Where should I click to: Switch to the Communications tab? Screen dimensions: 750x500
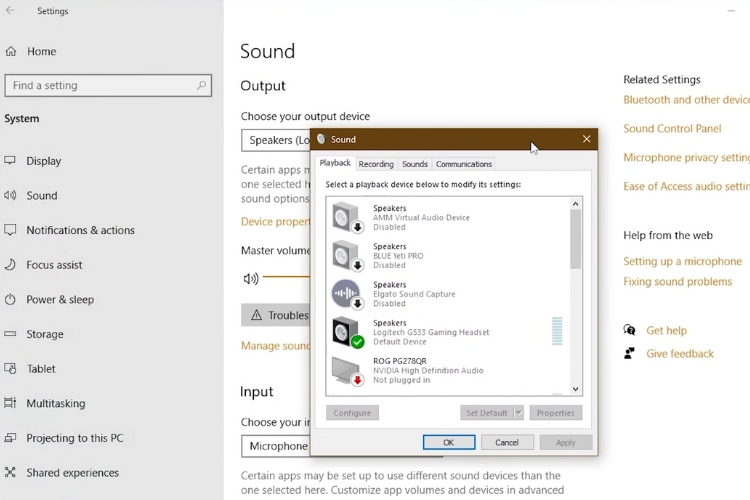tap(463, 164)
